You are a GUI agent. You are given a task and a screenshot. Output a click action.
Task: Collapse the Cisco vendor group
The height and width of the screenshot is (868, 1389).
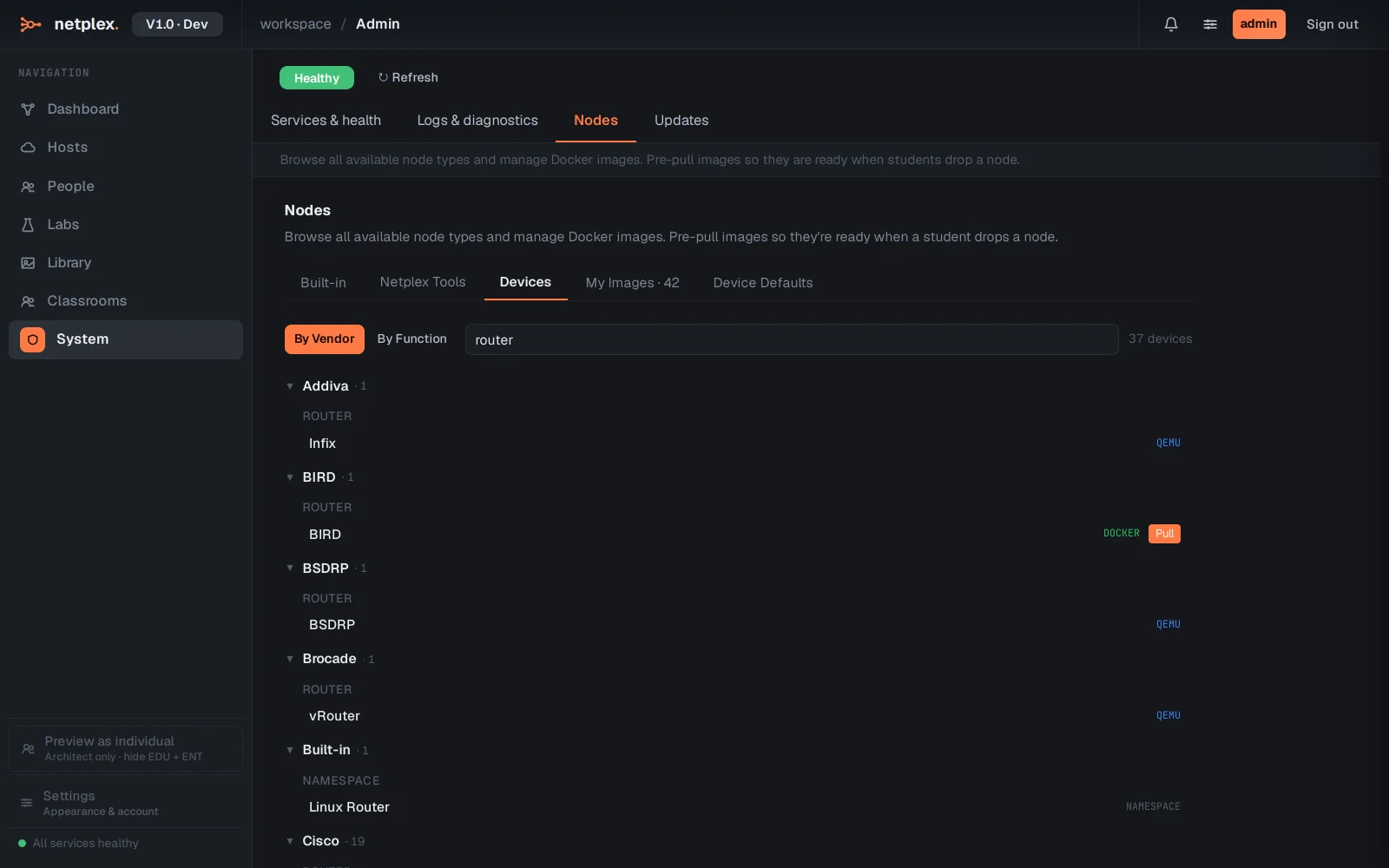290,841
